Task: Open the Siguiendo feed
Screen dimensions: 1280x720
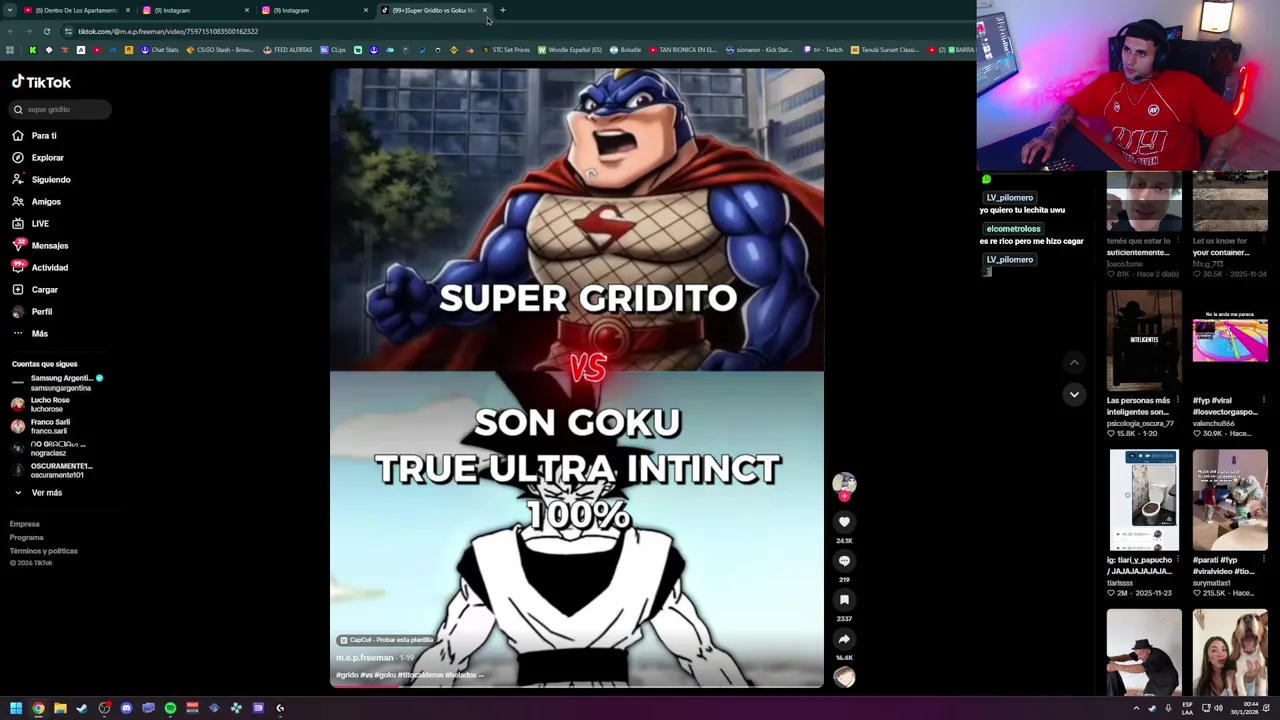Action: click(41, 179)
